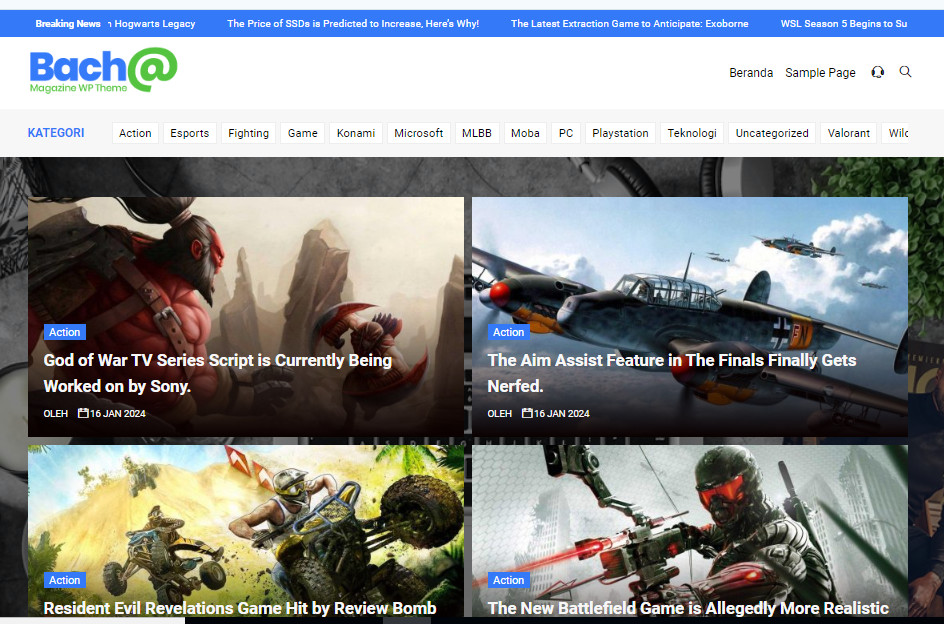944x624 pixels.
Task: Click Action tag on God of War card
Action: [64, 332]
